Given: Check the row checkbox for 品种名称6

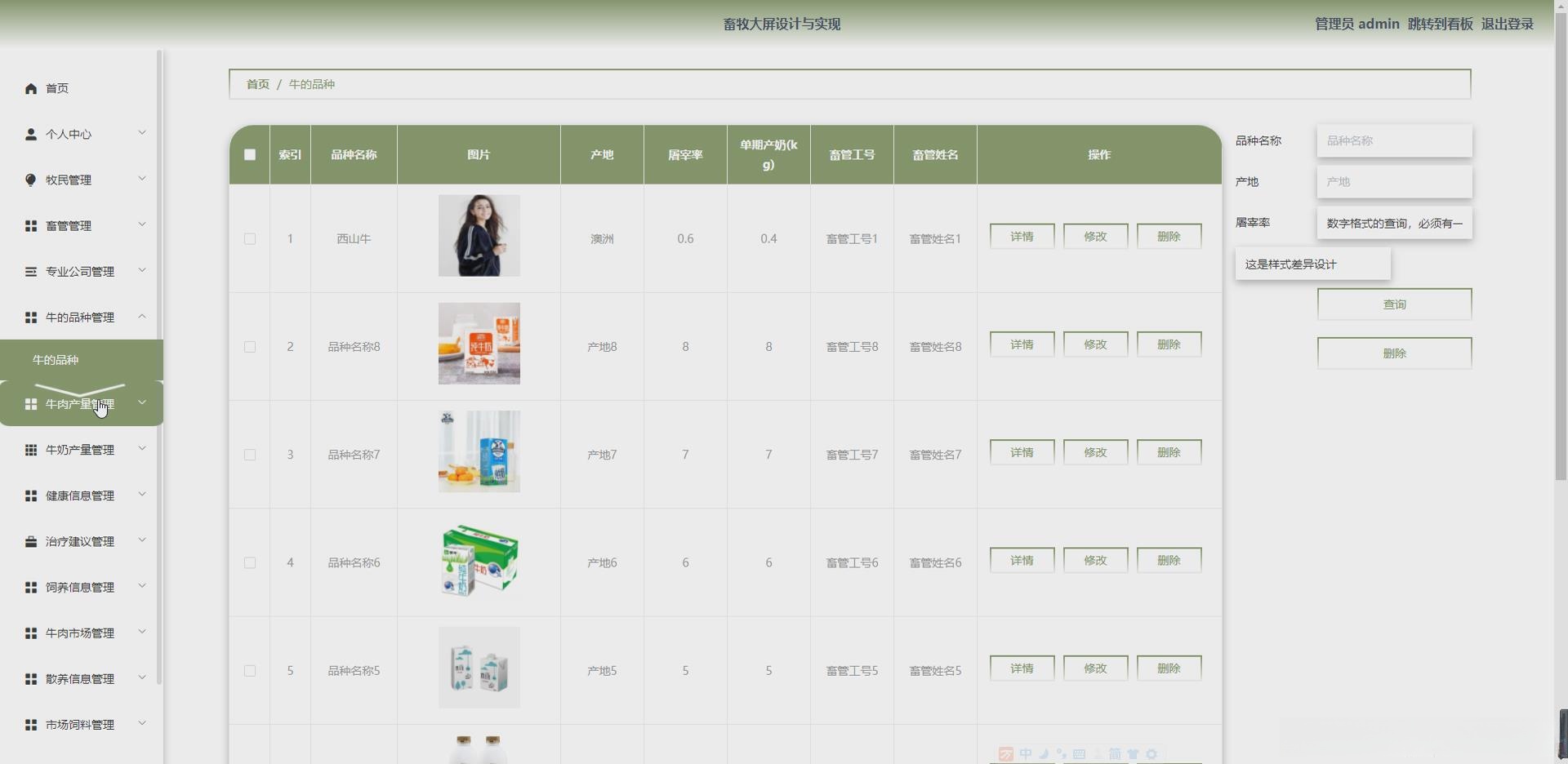Looking at the screenshot, I should [x=250, y=562].
